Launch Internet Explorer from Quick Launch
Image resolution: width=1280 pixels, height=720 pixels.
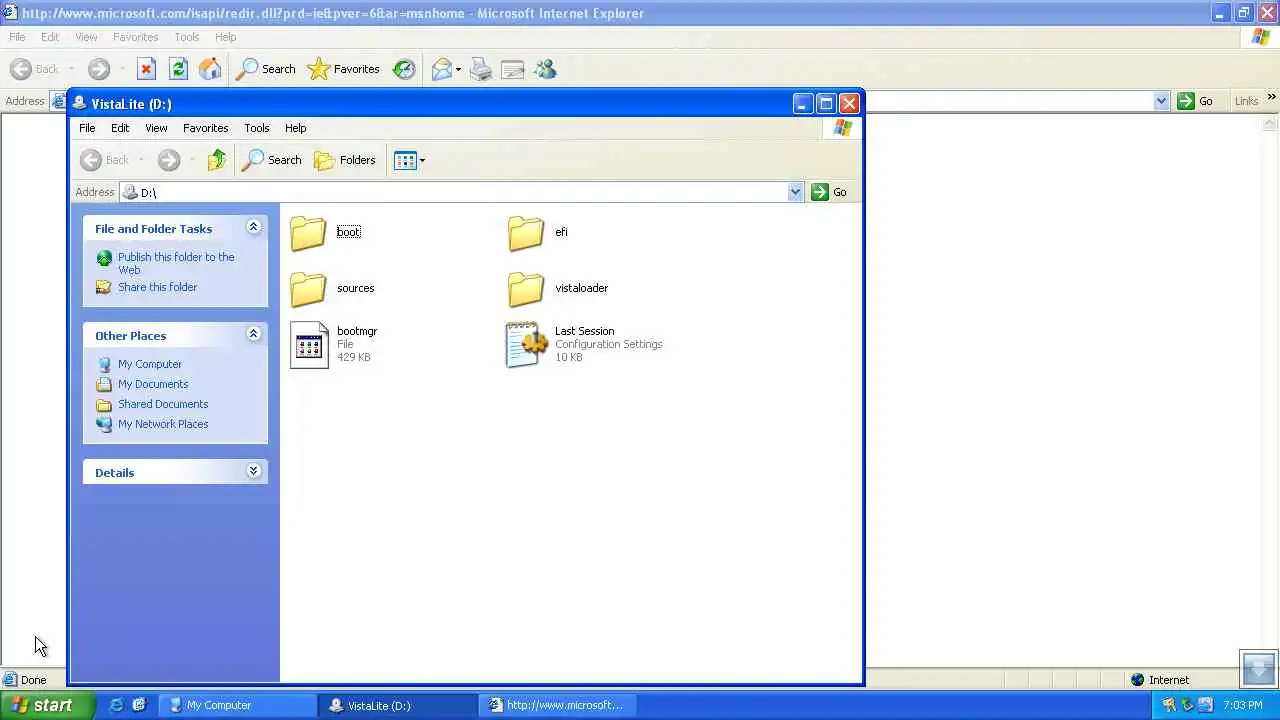[x=117, y=705]
